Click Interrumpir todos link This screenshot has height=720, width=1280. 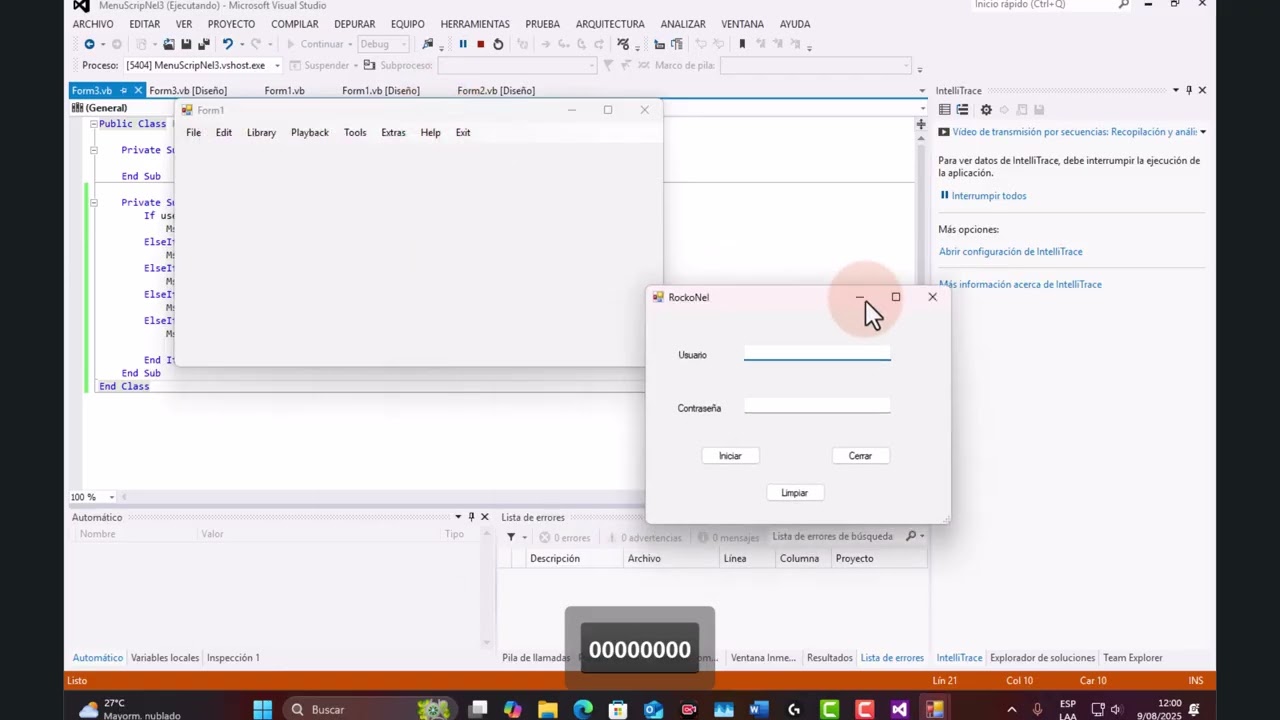(x=988, y=196)
